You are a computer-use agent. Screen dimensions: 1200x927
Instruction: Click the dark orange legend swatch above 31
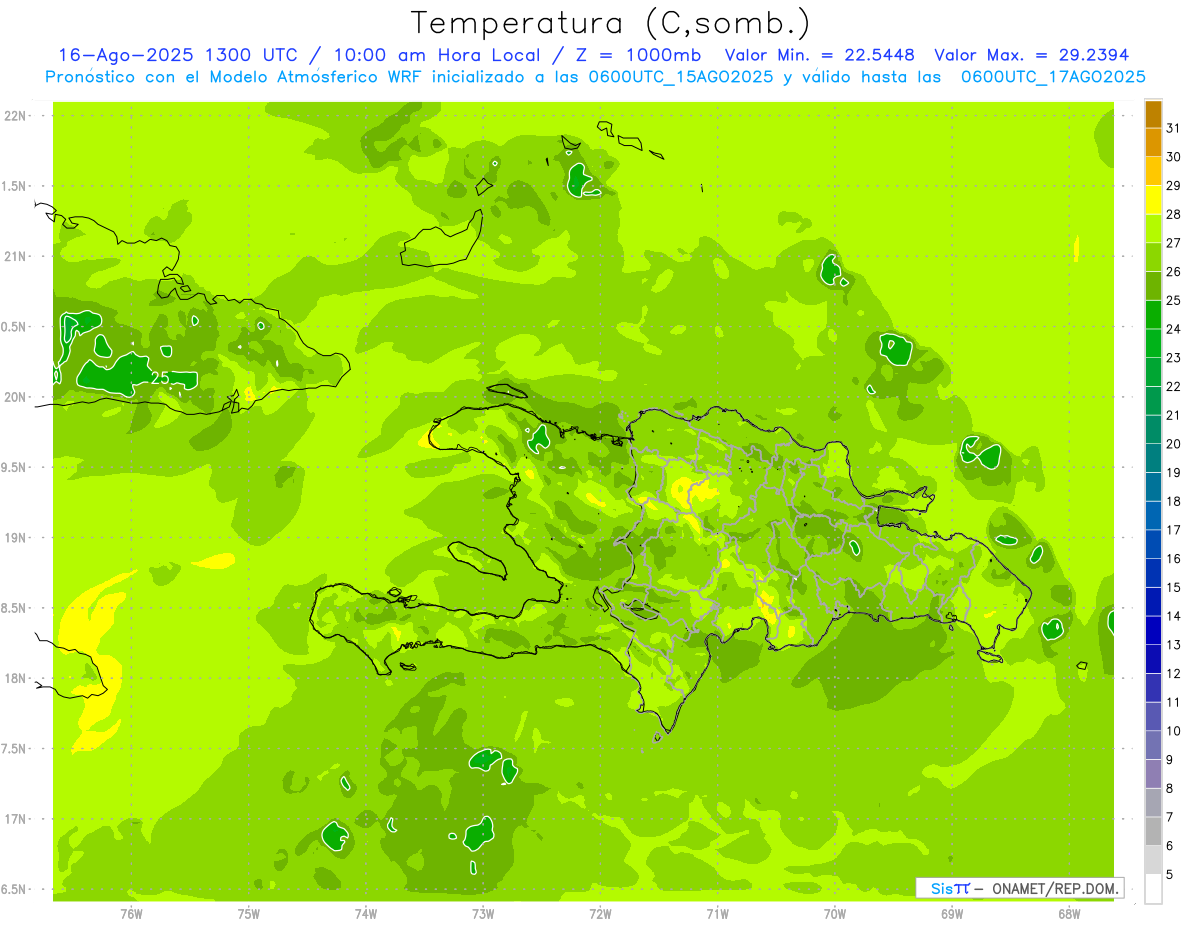tap(1153, 114)
